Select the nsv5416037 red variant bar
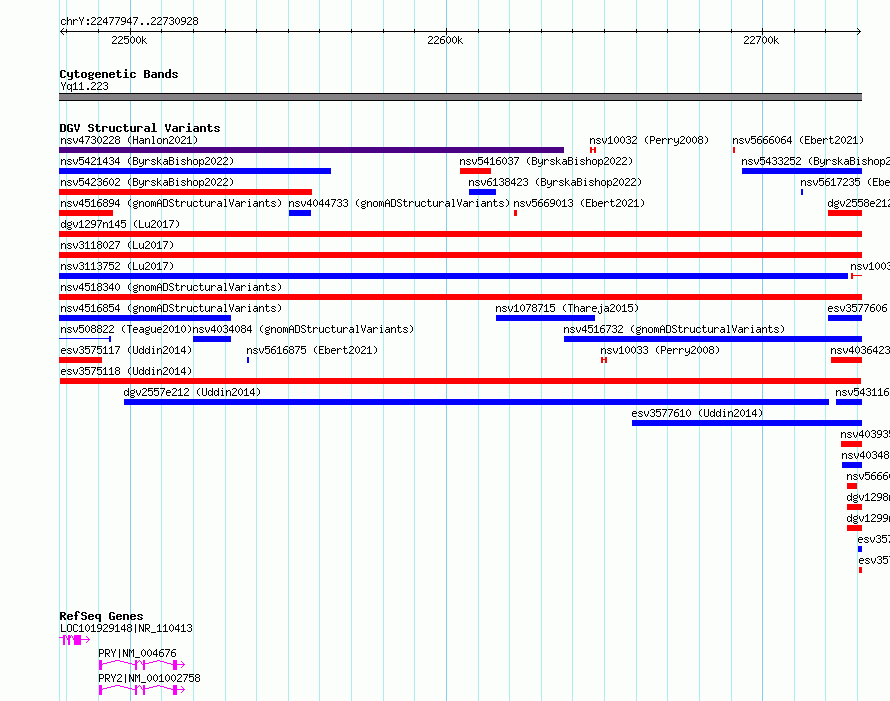 coord(476,171)
